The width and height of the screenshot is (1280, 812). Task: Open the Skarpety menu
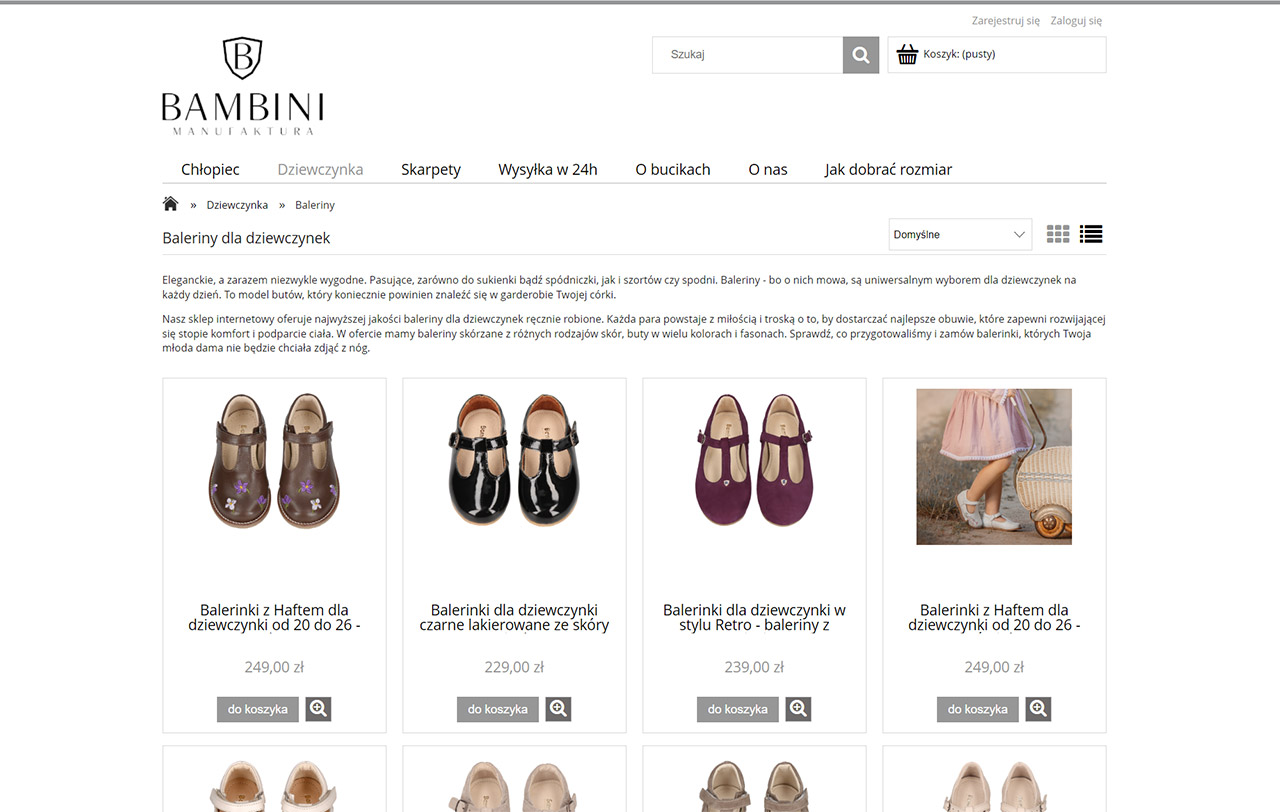click(x=431, y=169)
